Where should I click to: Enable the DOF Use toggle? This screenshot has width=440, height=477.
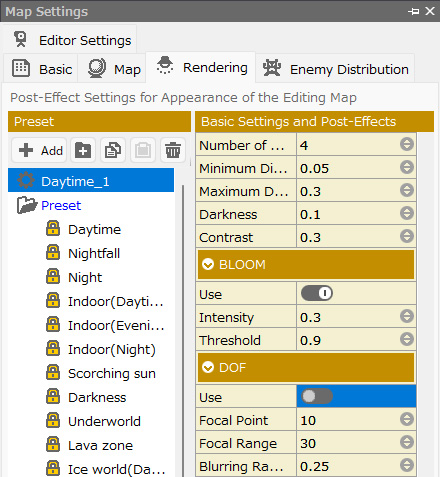coord(317,396)
